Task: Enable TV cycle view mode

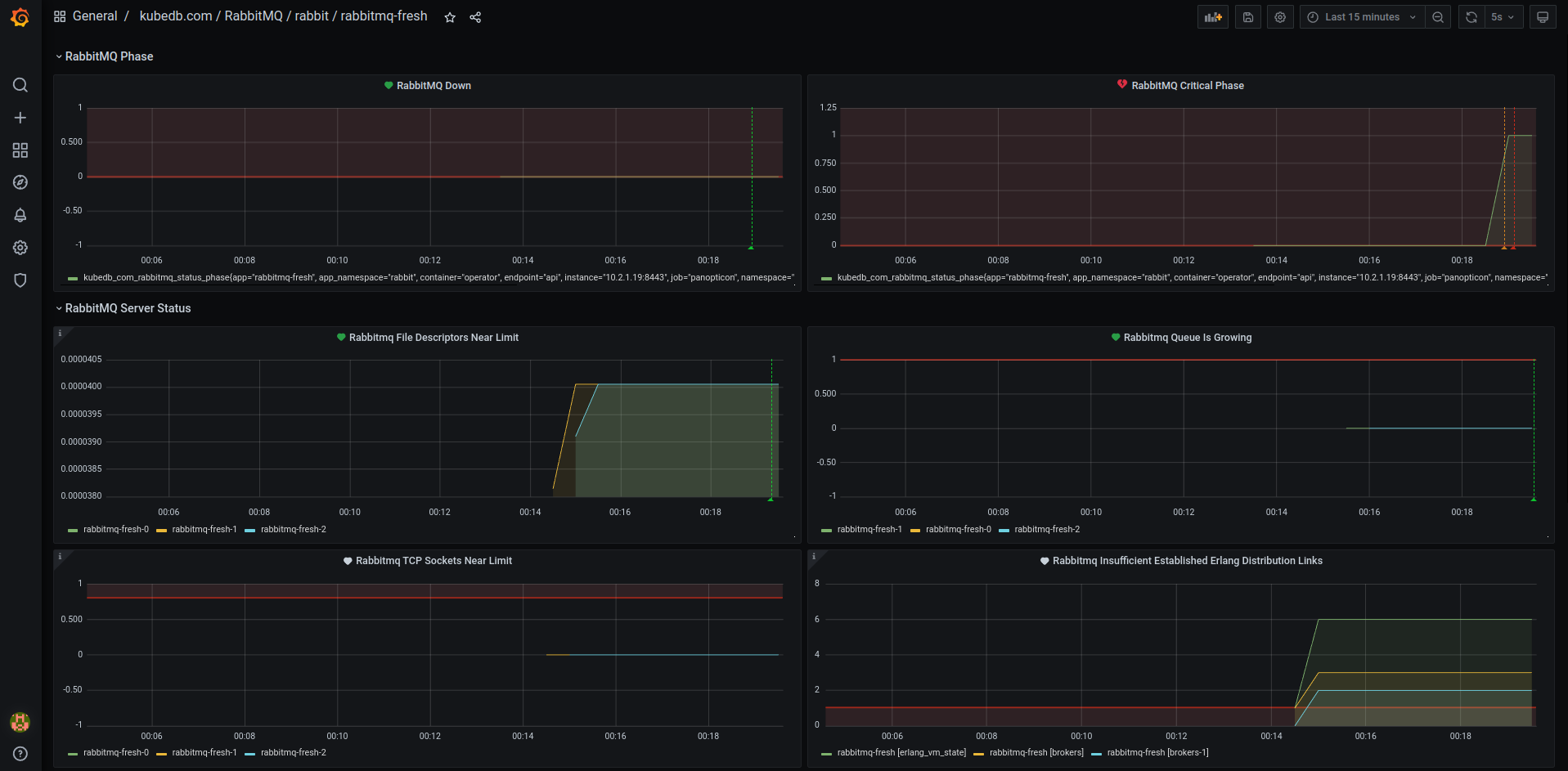Action: (x=1542, y=16)
